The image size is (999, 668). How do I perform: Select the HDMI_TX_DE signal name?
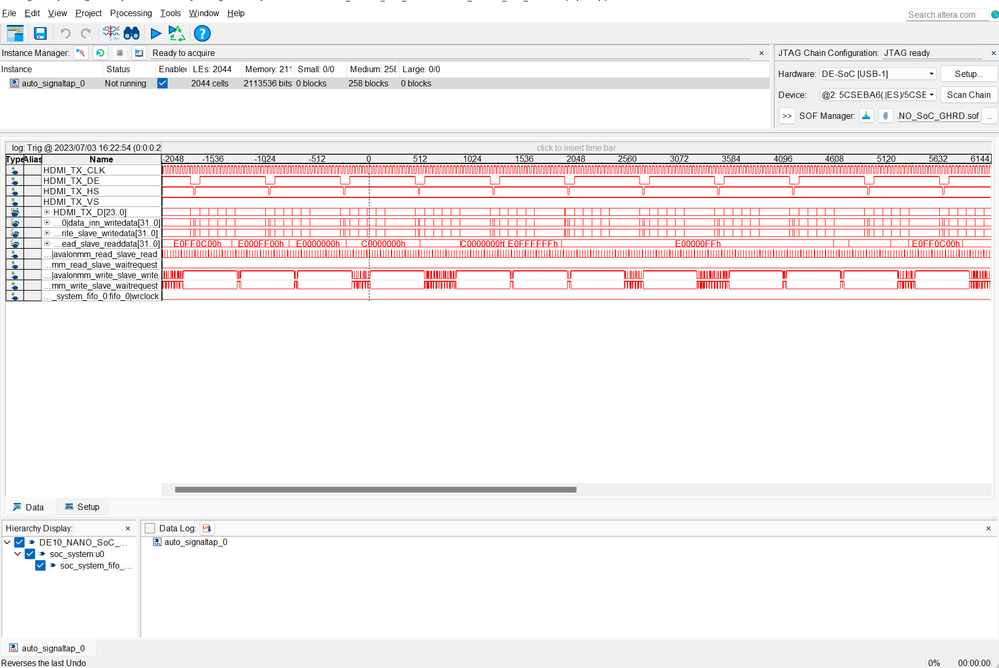tap(71, 181)
